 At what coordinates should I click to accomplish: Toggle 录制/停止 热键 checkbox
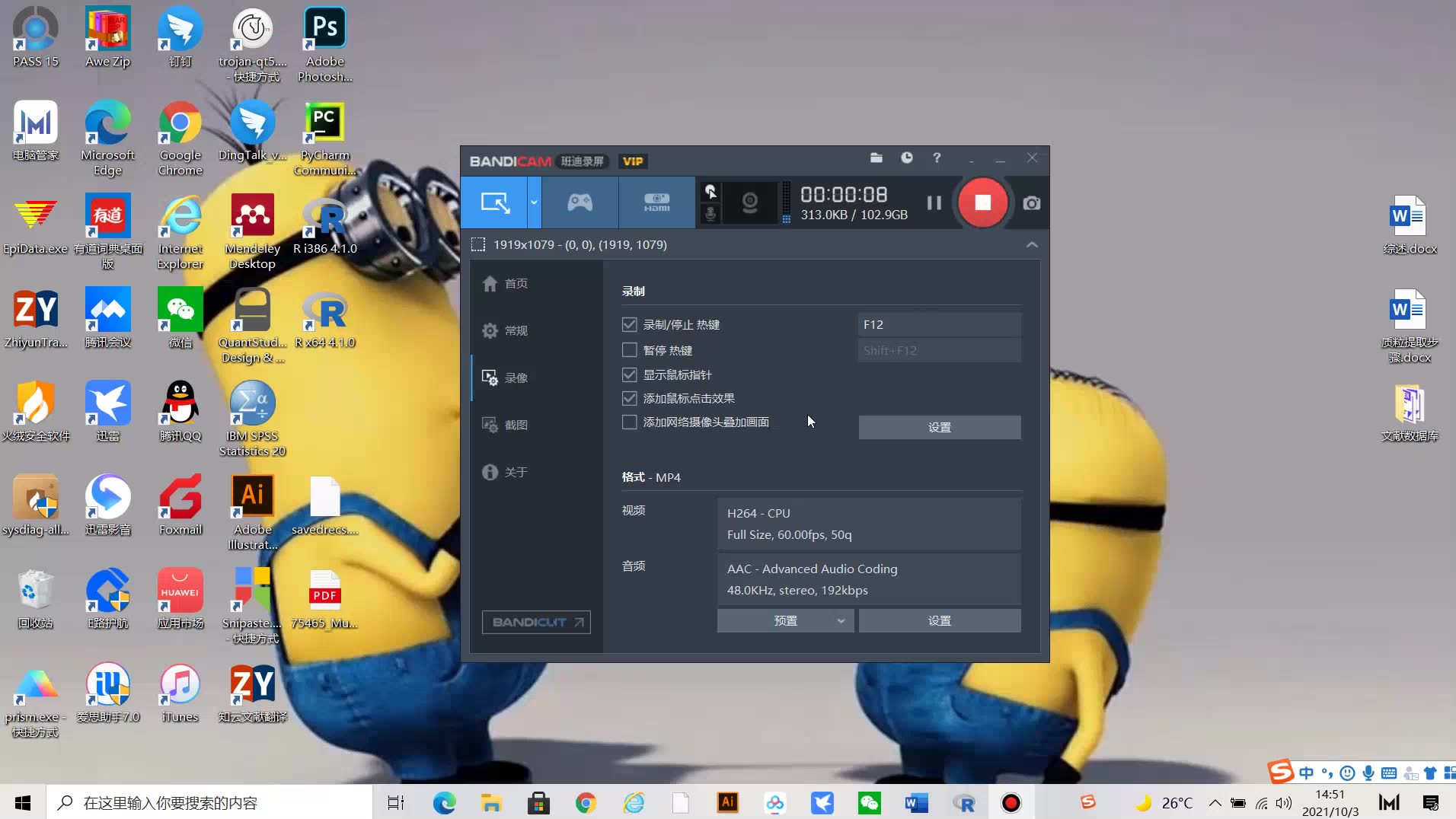(629, 324)
